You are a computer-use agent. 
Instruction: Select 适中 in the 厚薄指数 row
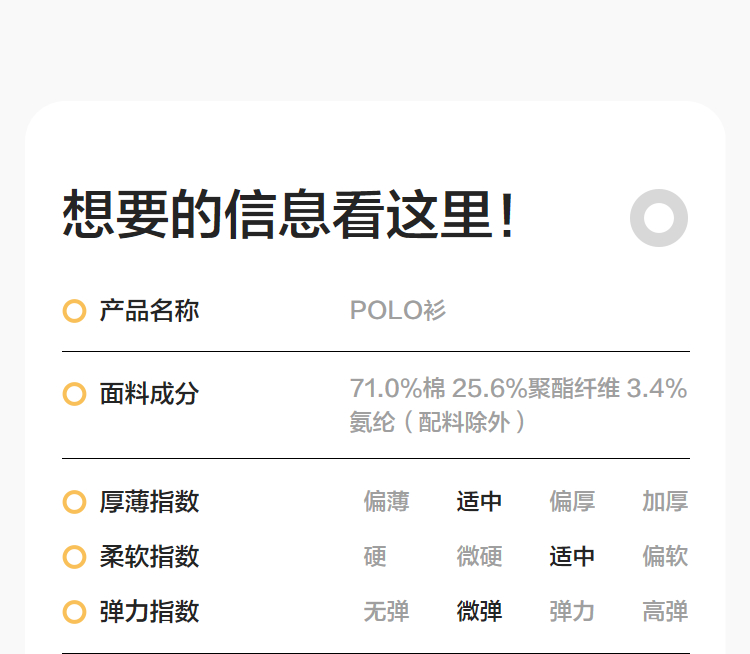479,502
